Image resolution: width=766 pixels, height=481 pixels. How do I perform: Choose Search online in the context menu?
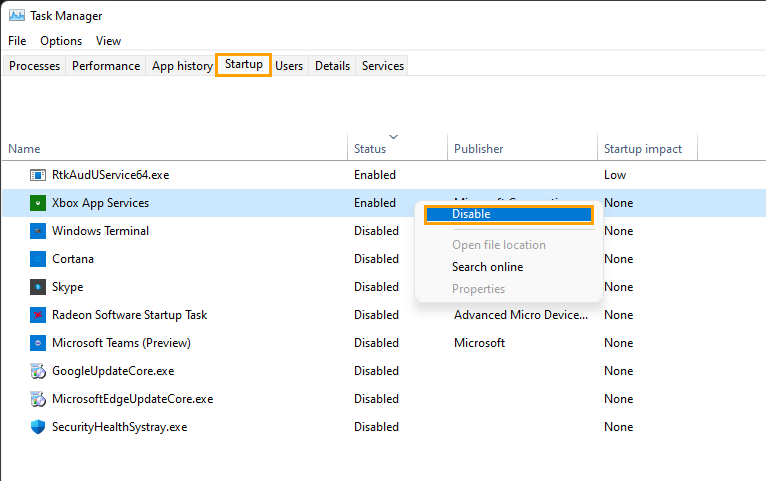tap(488, 267)
